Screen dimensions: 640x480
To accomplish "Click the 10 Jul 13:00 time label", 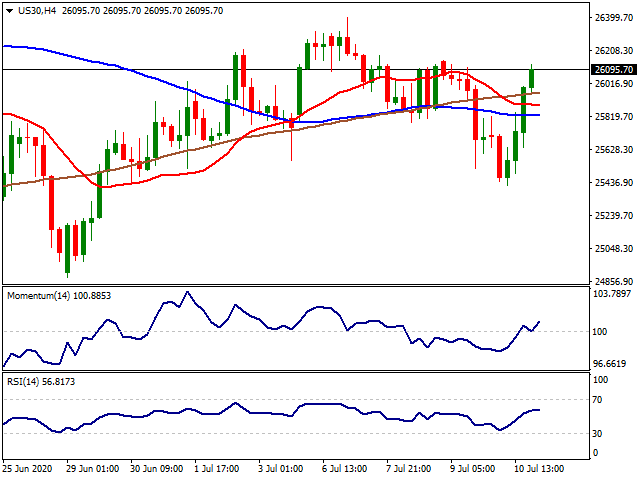I will [539, 469].
